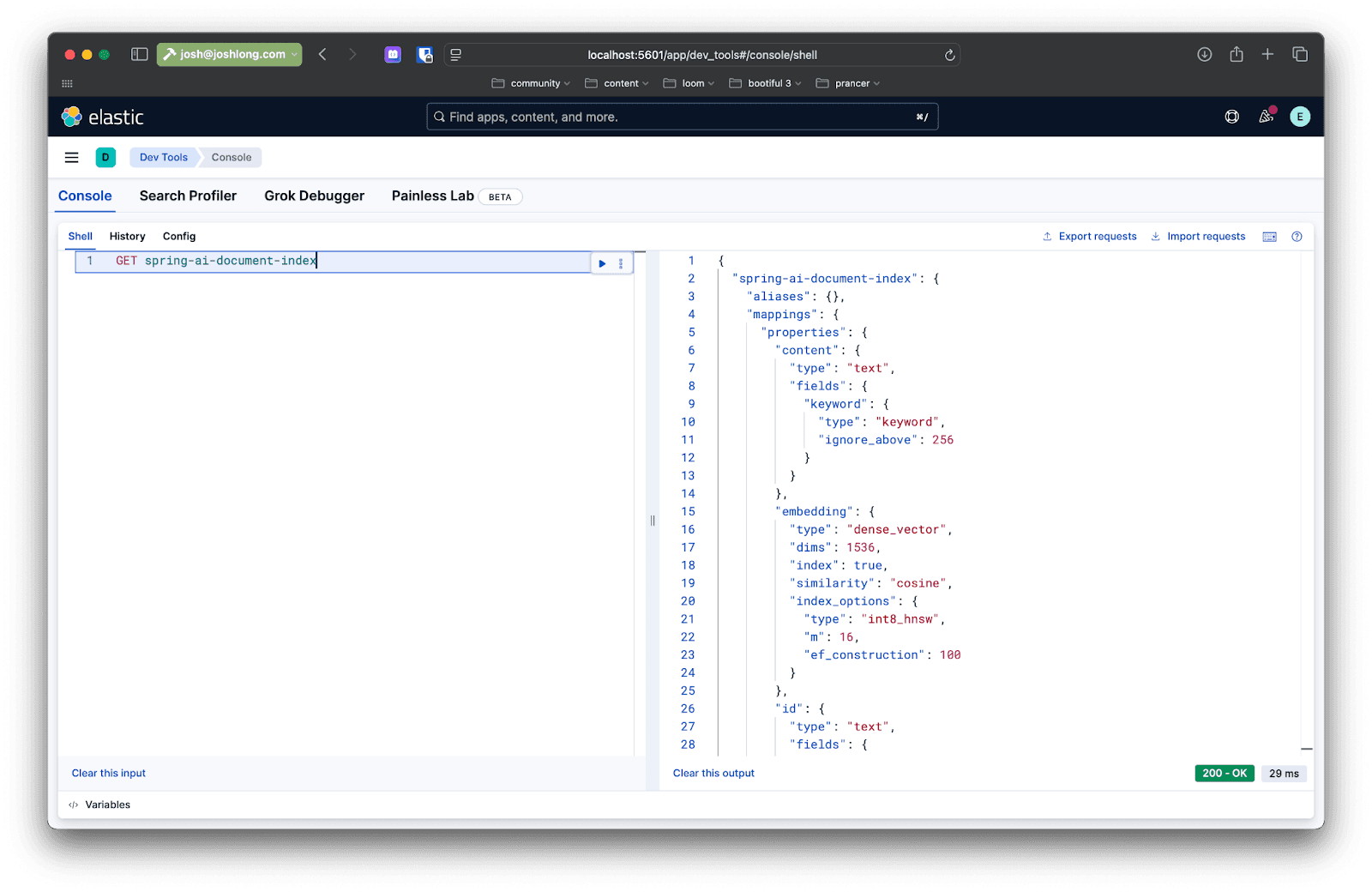The height and width of the screenshot is (892, 1372).
Task: Click the Elastic logo home icon
Action: click(72, 117)
